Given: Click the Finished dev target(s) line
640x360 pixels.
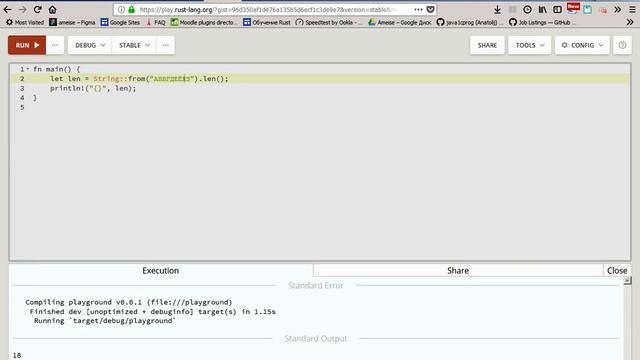Looking at the screenshot, I should (152, 311).
